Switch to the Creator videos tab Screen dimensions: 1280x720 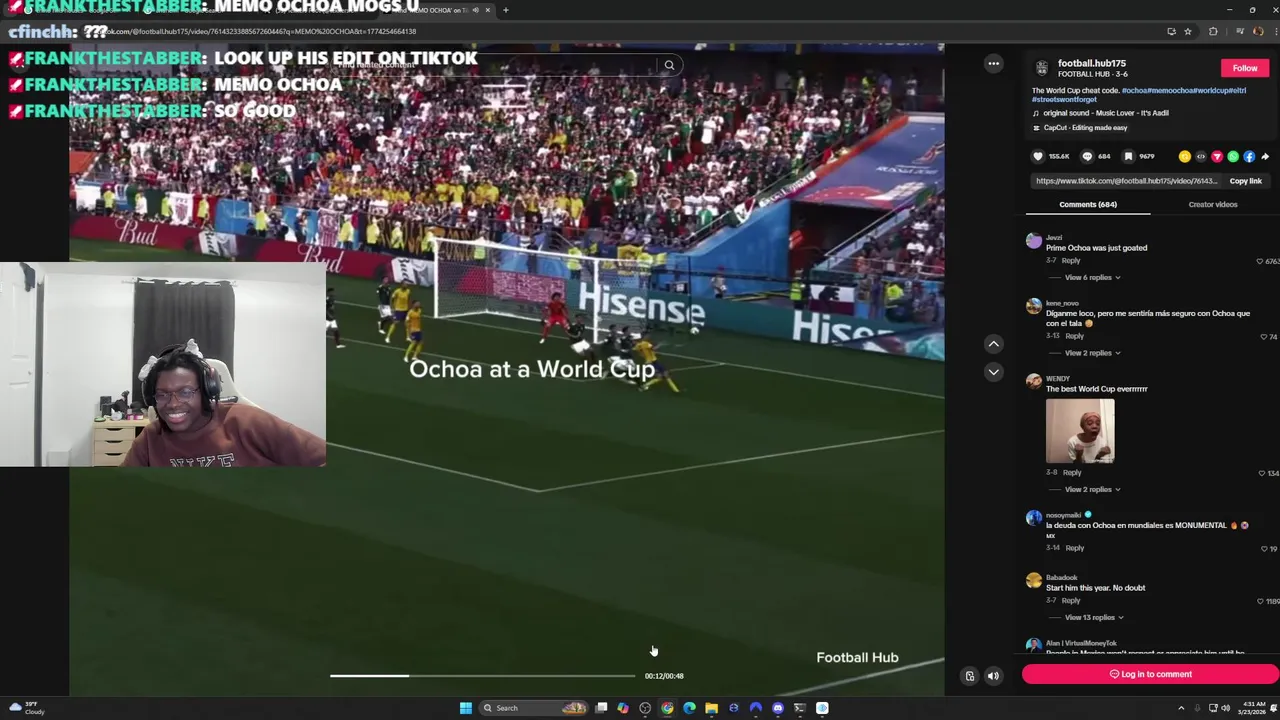click(x=1213, y=204)
